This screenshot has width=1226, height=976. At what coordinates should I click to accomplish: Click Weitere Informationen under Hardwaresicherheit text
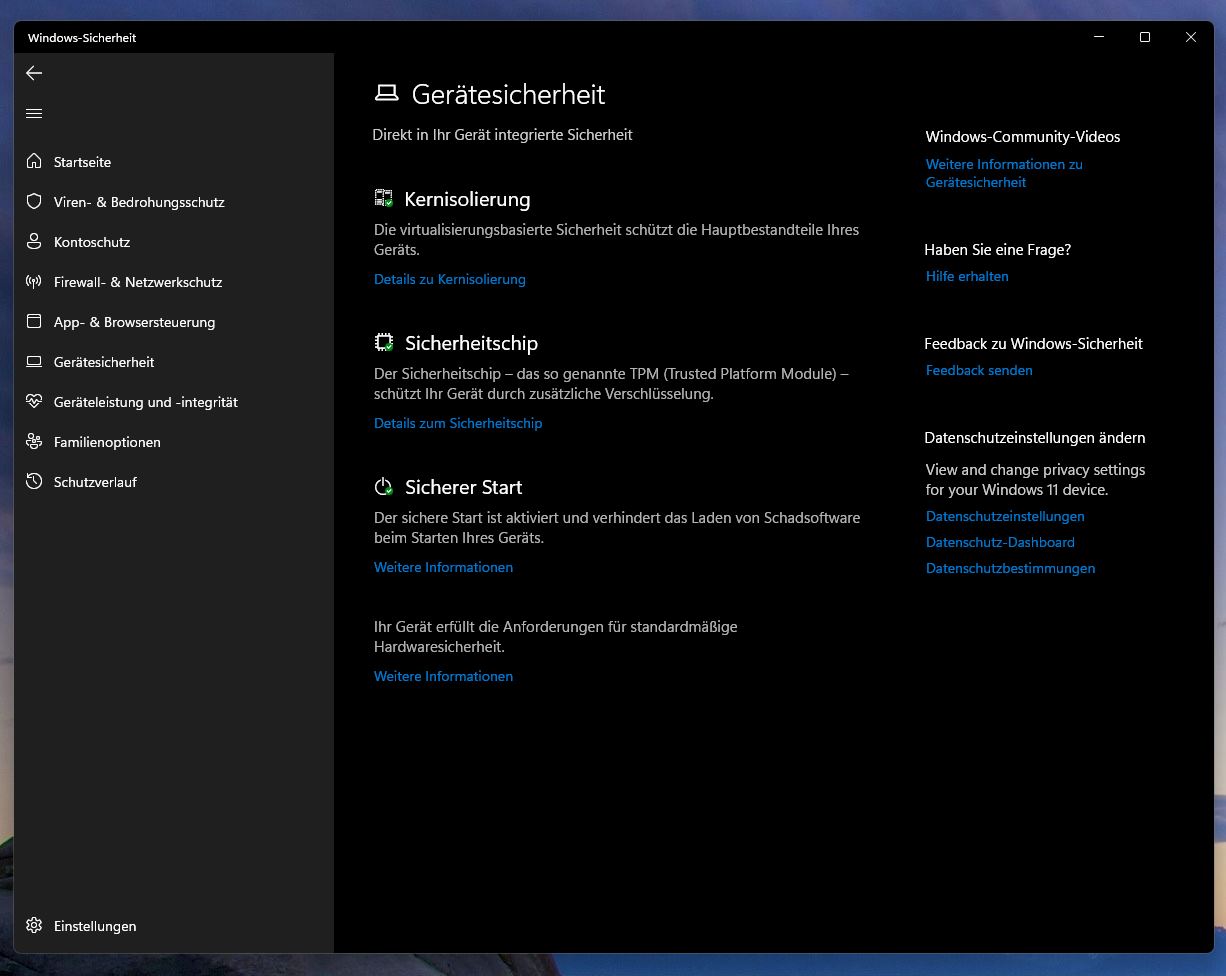[x=443, y=676]
